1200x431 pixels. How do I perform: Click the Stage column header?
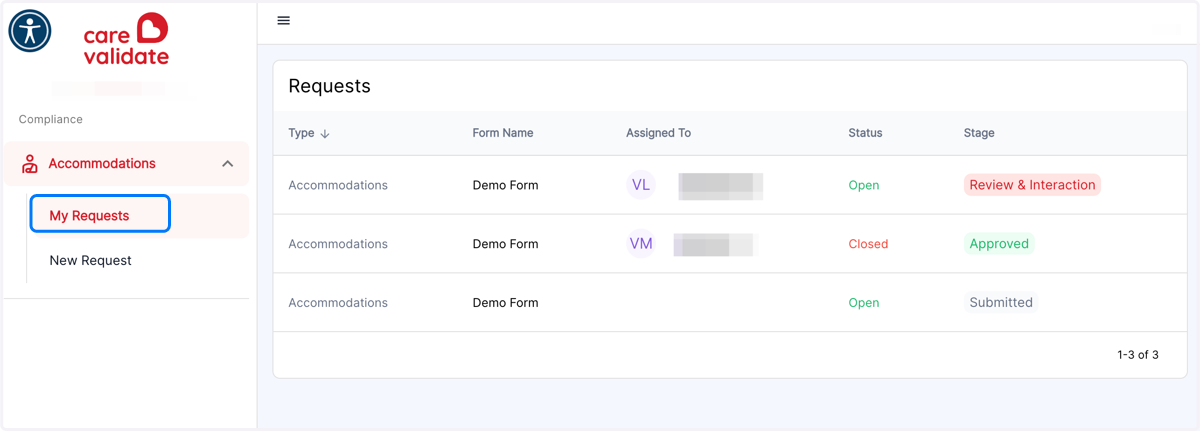click(979, 133)
